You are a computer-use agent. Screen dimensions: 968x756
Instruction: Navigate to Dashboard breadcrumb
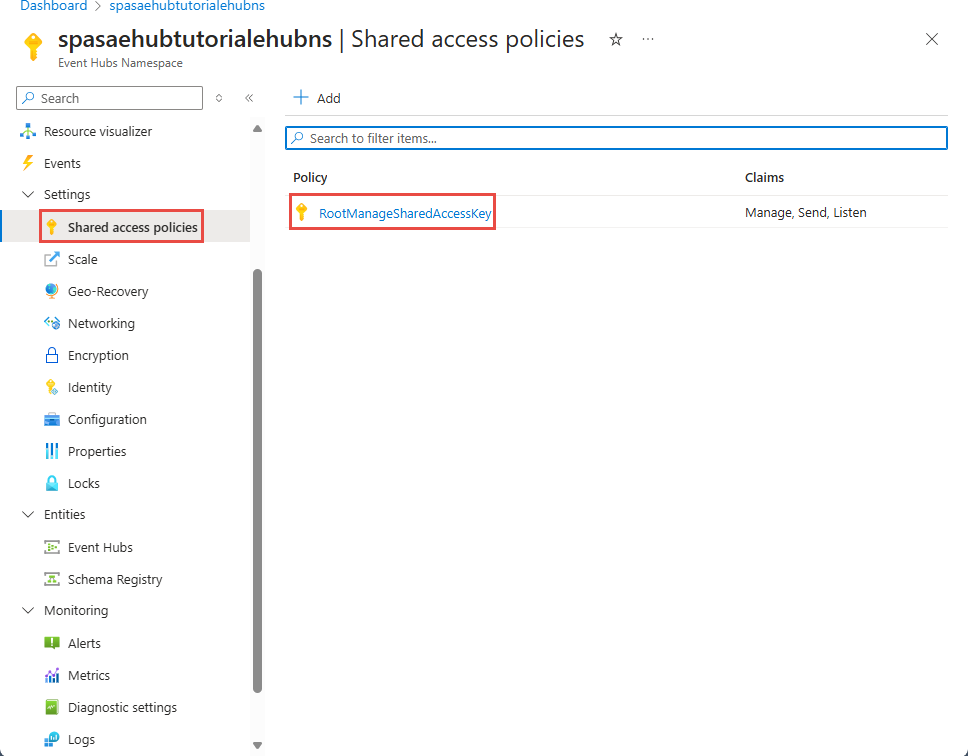pyautogui.click(x=53, y=6)
